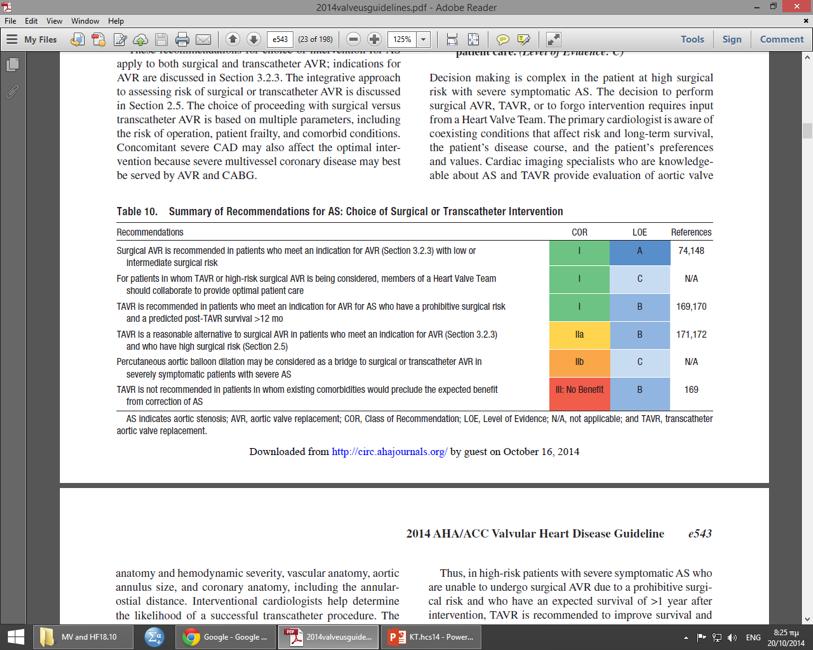Click the scrollbar down arrow
Viewport: 813px width, 650px height.
(x=807, y=619)
